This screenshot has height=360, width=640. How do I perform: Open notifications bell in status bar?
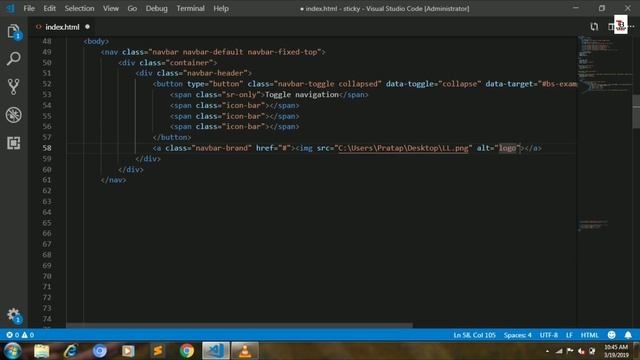tap(628, 335)
